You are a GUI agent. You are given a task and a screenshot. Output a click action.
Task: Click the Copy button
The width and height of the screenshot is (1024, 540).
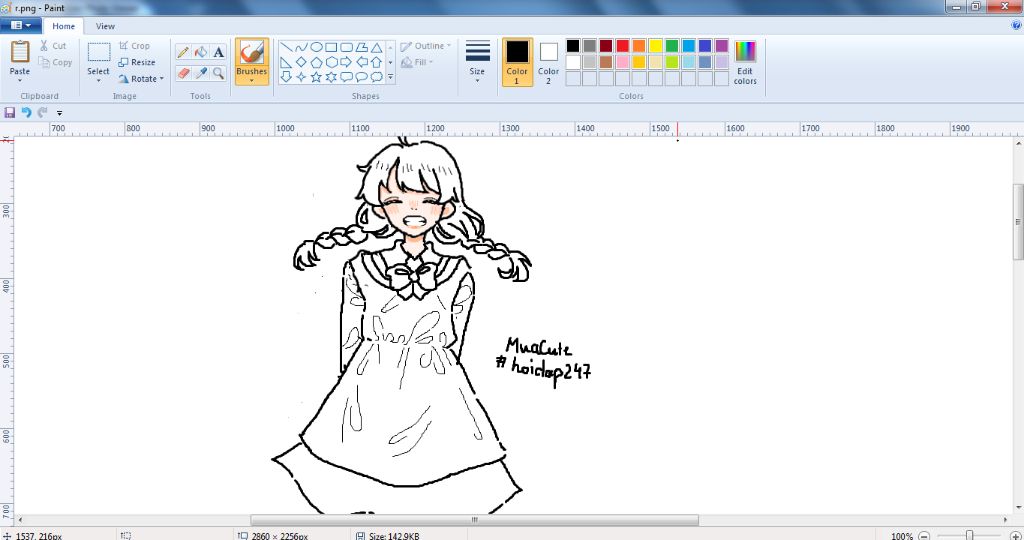click(55, 62)
